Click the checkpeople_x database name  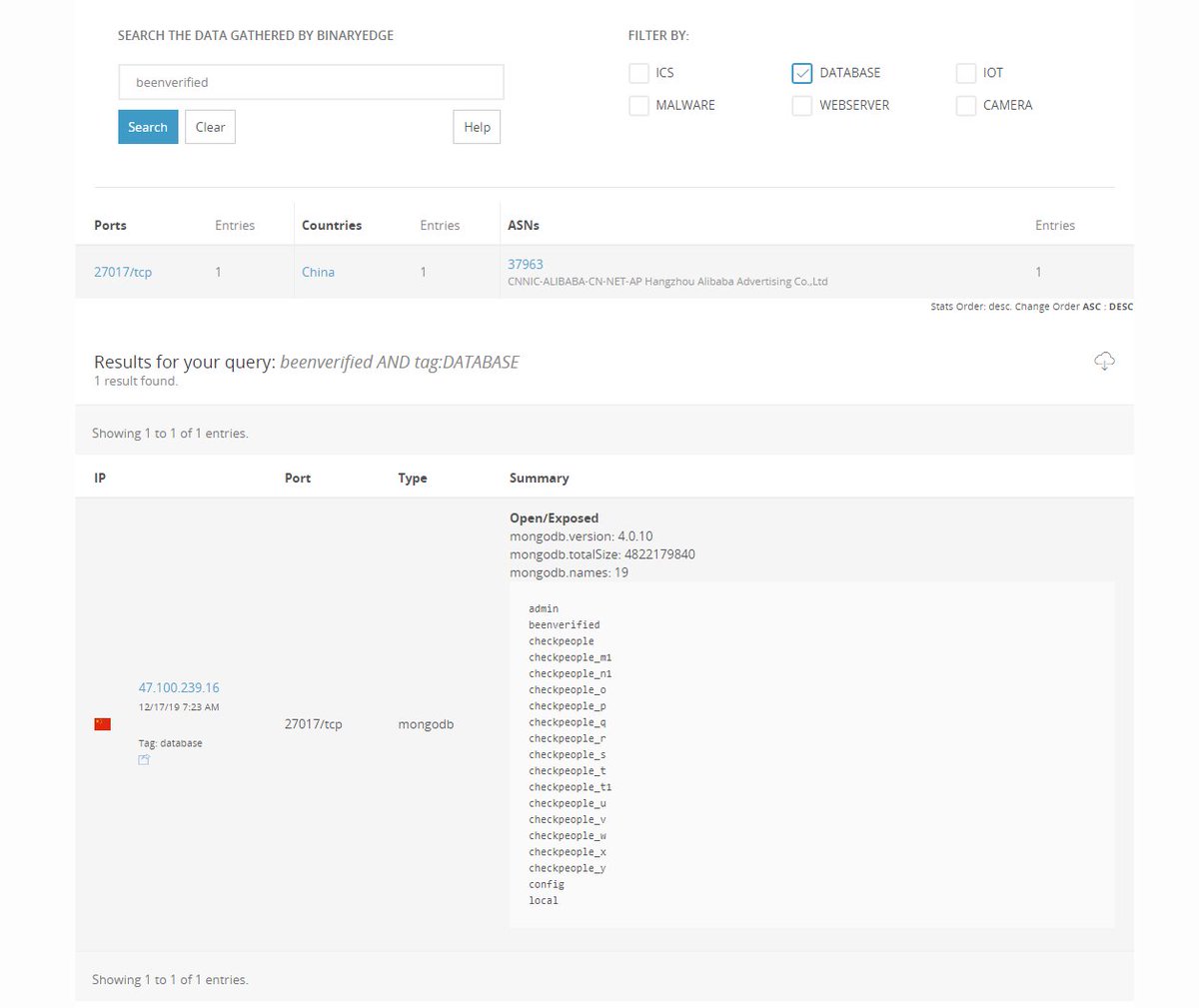pyautogui.click(x=568, y=851)
